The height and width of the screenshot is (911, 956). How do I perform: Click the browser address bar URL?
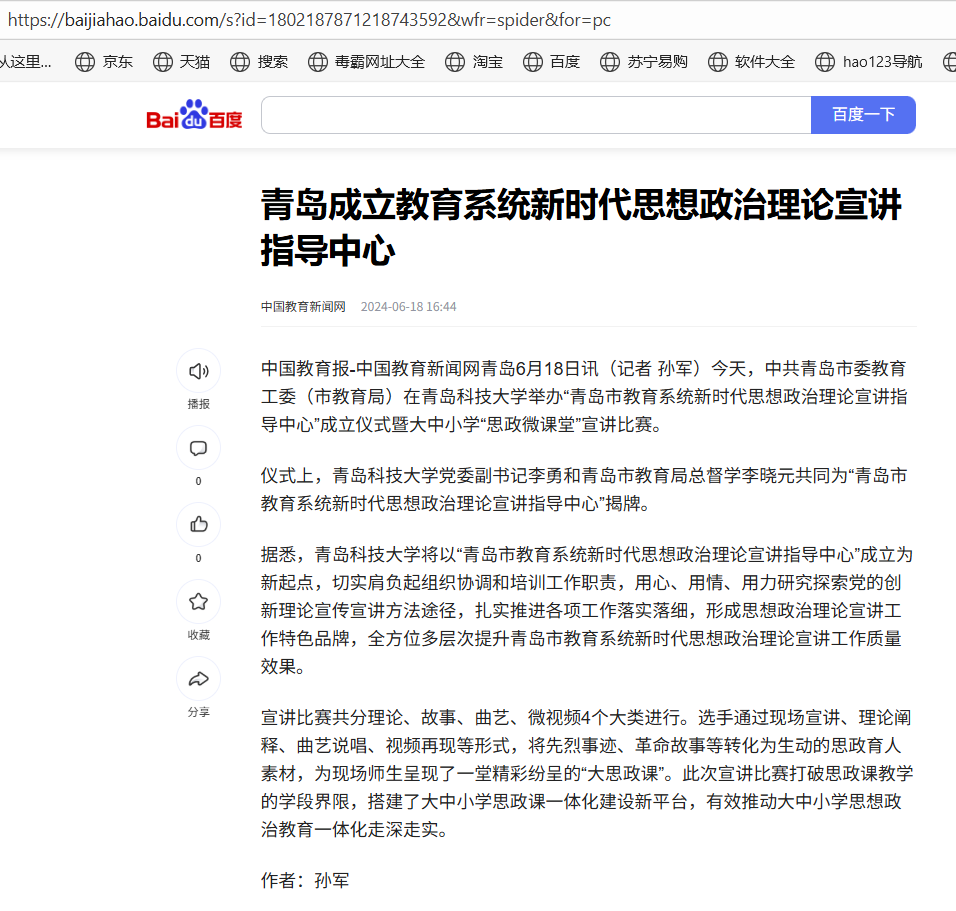pos(309,19)
